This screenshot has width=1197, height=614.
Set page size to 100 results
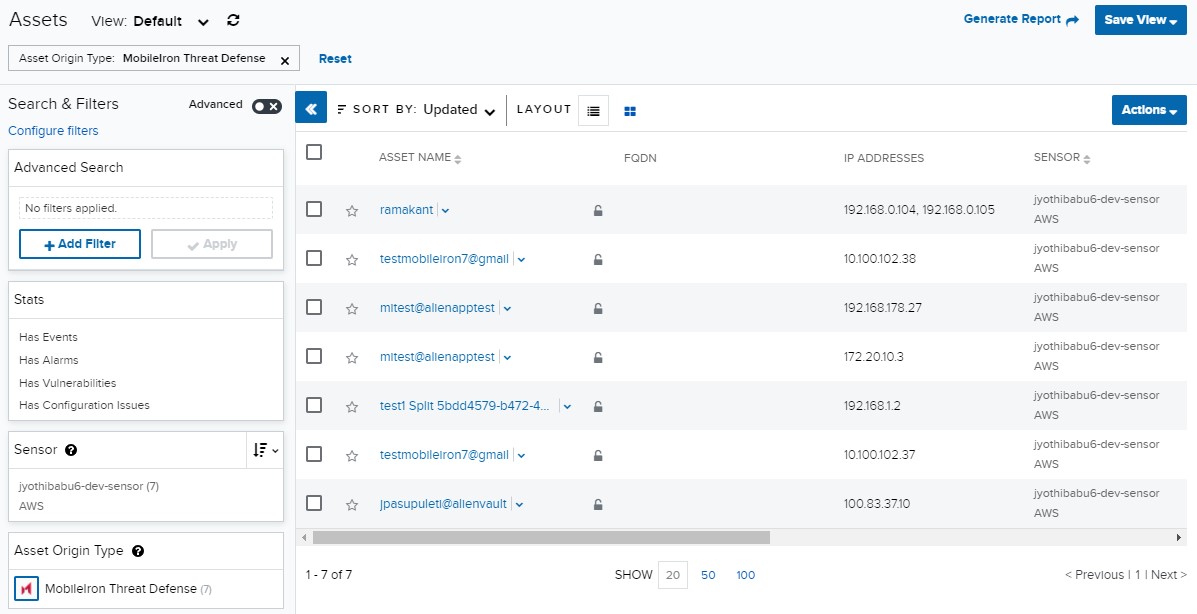[745, 575]
